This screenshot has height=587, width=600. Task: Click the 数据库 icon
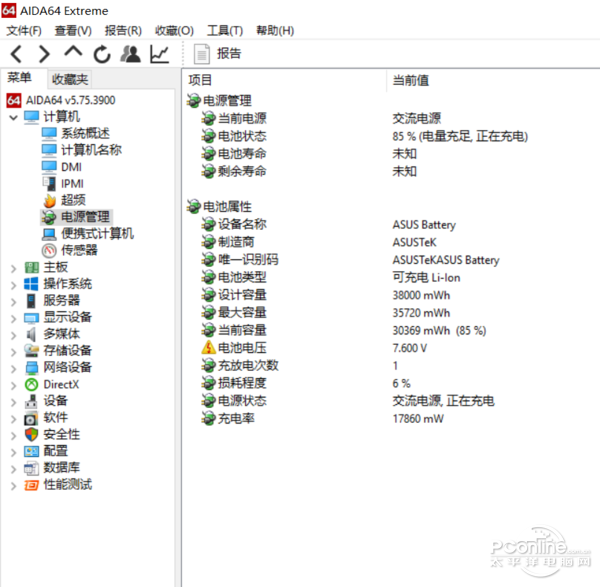click(31, 468)
